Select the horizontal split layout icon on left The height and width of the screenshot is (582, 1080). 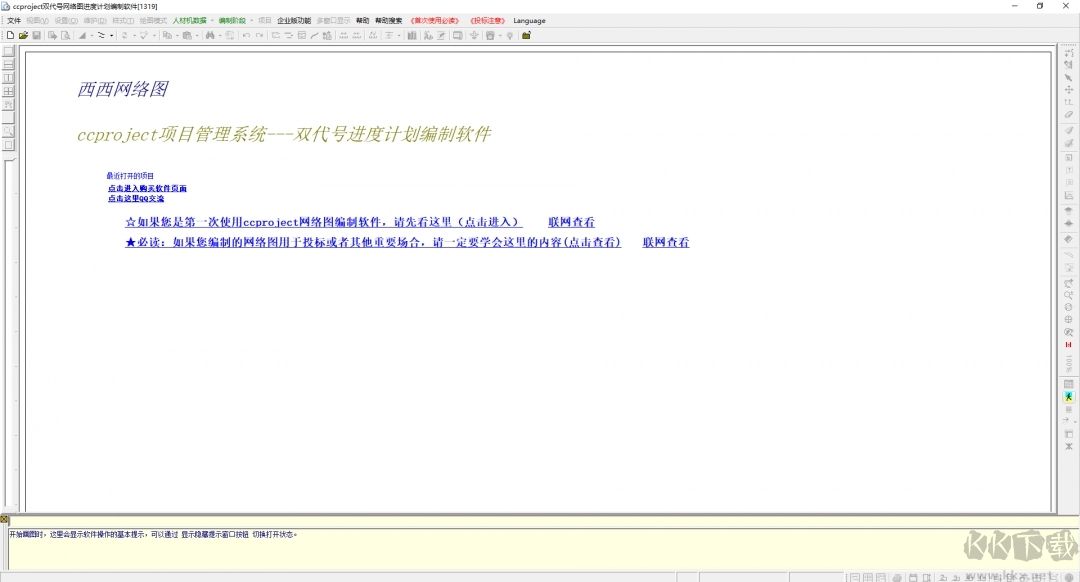click(9, 64)
